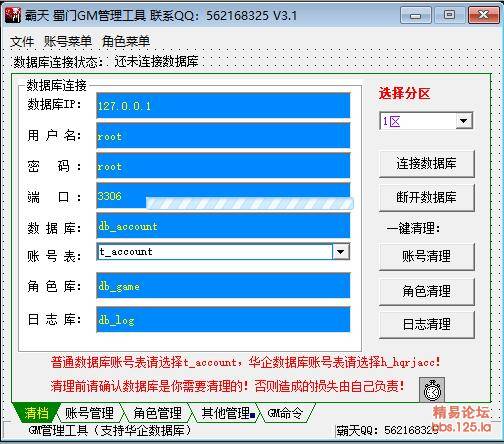Image resolution: width=504 pixels, height=444 pixels.
Task: Click the app icon in title bar
Action: coord(13,15)
